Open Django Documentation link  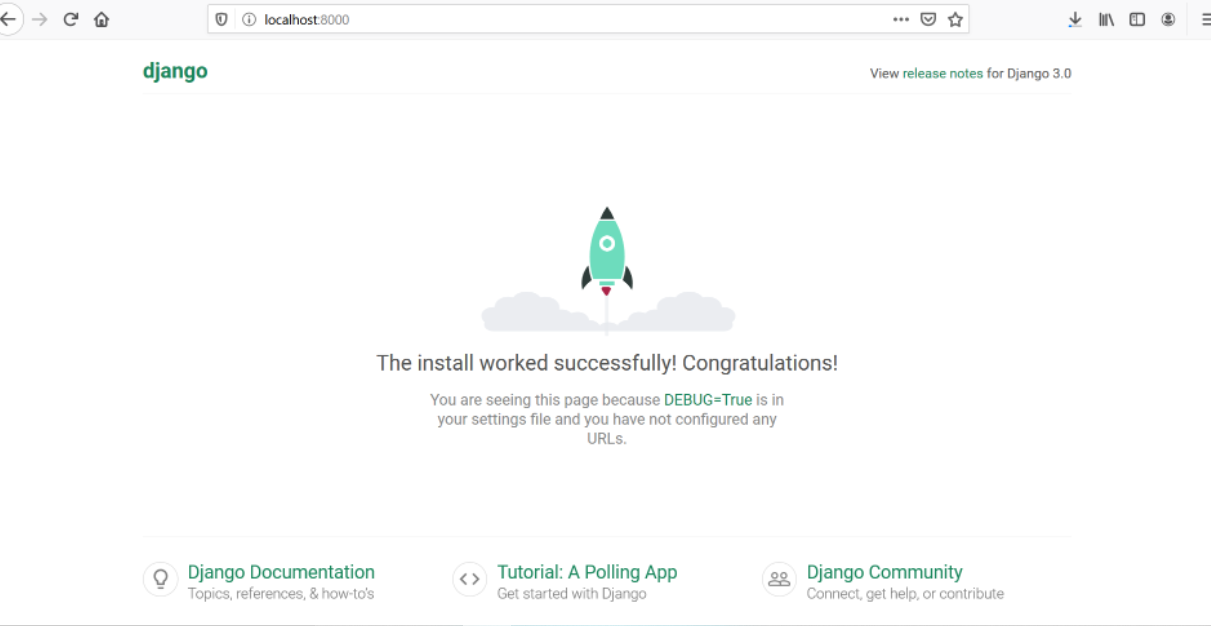coord(281,572)
